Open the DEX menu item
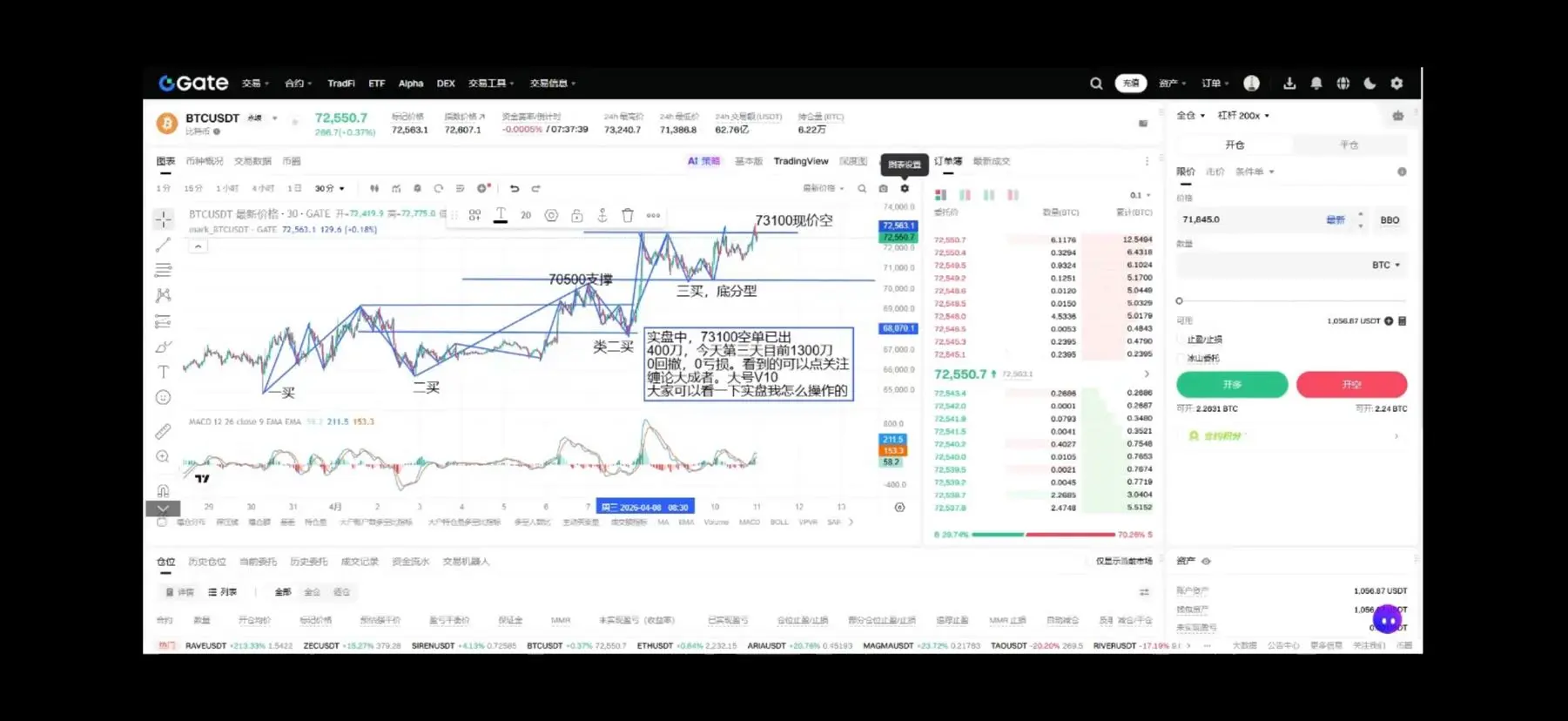Viewport: 1568px width, 721px height. point(446,84)
